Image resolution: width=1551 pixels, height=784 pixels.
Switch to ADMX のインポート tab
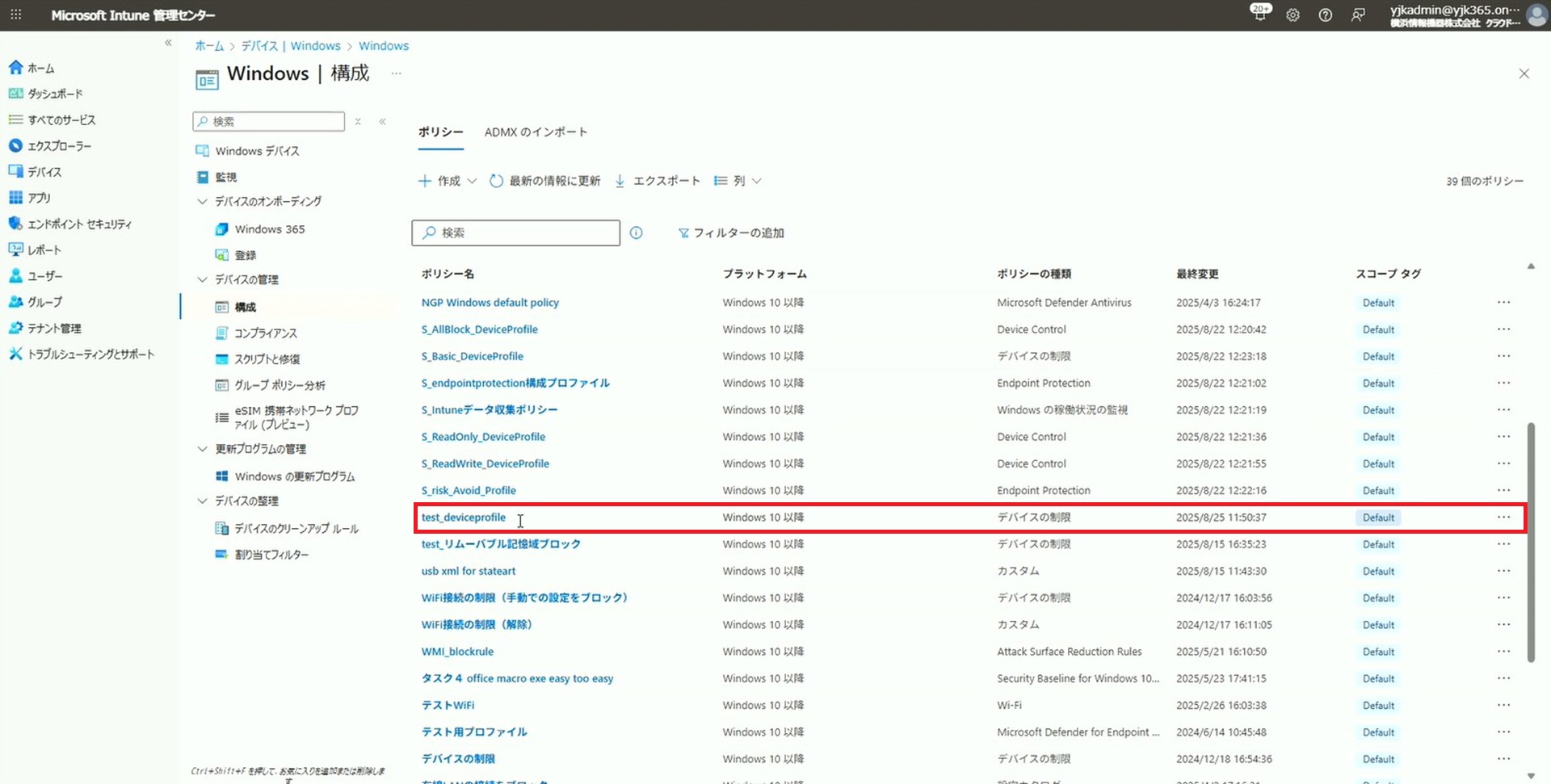point(536,132)
